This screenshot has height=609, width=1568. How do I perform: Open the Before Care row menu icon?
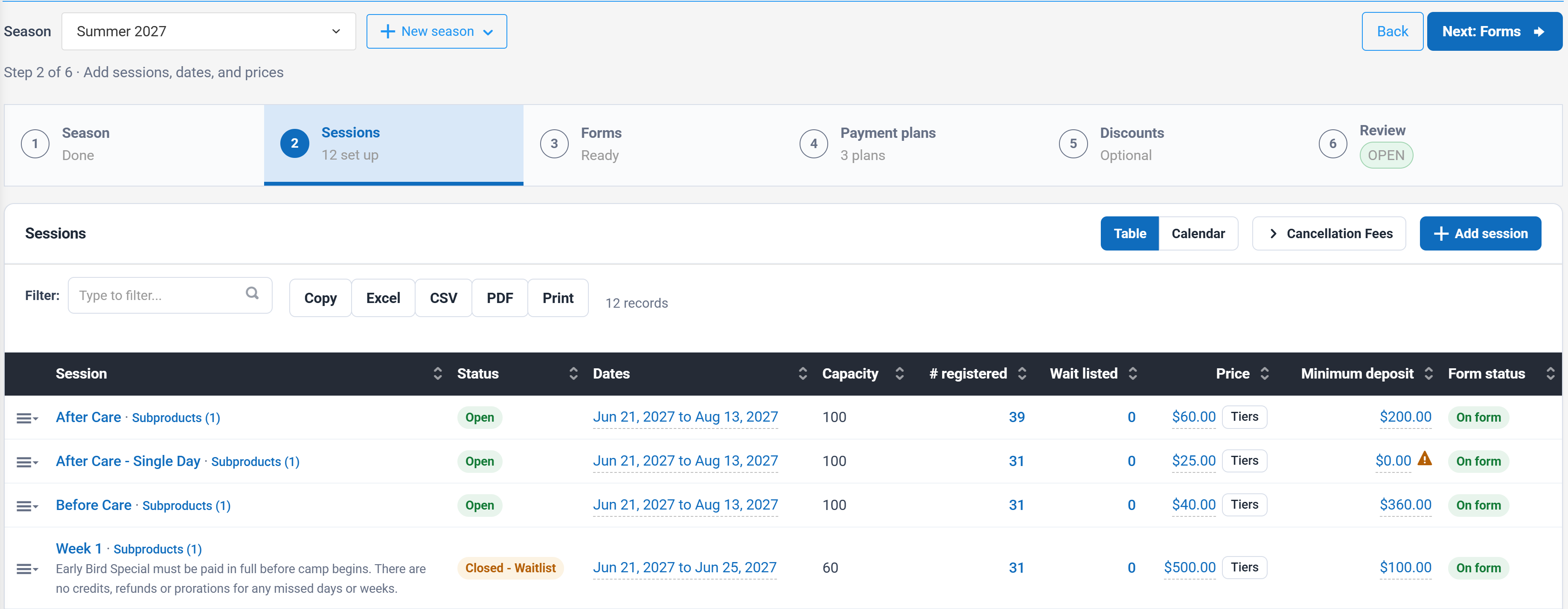click(27, 506)
